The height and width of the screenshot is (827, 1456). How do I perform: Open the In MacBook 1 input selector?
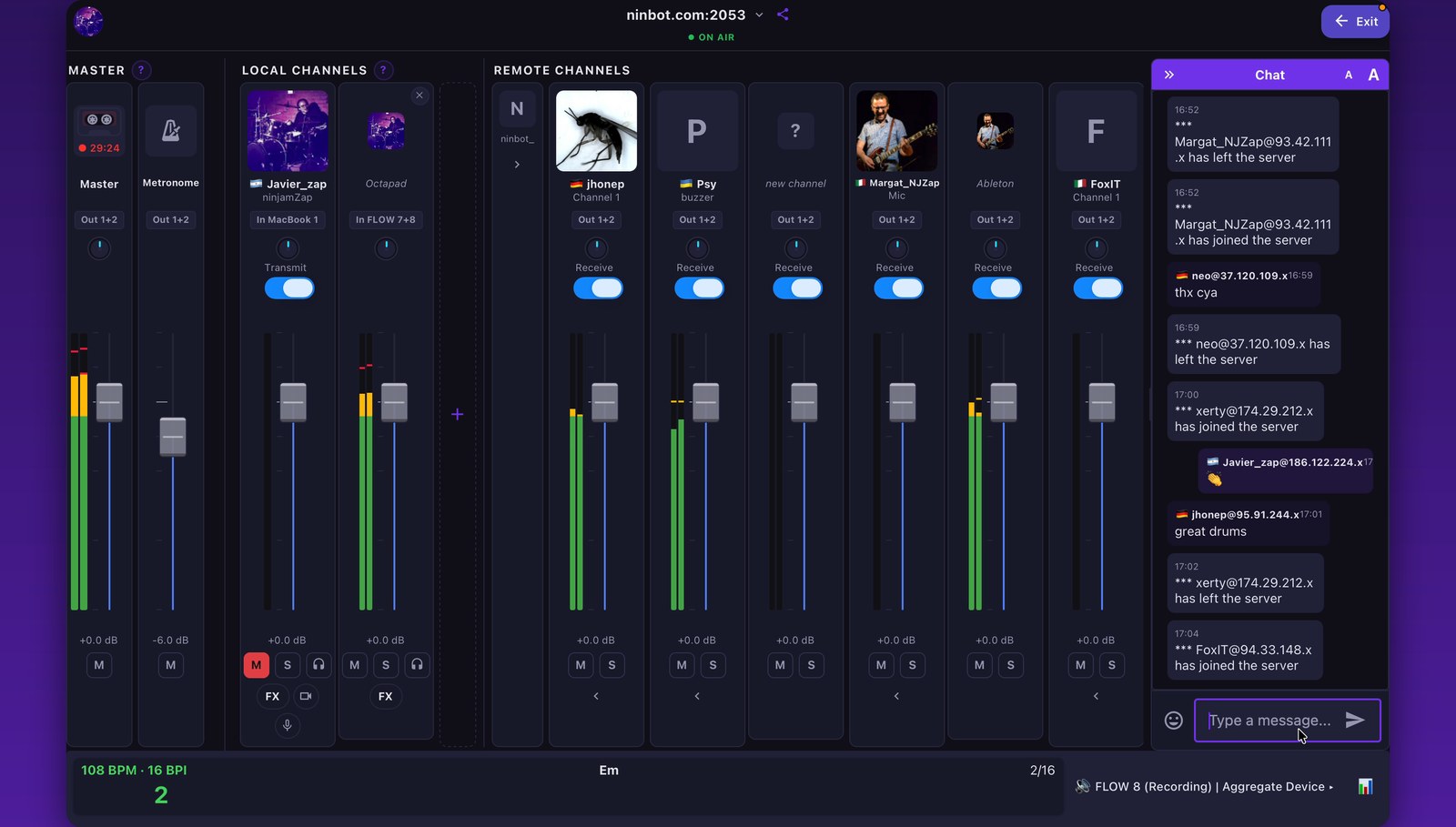(287, 219)
